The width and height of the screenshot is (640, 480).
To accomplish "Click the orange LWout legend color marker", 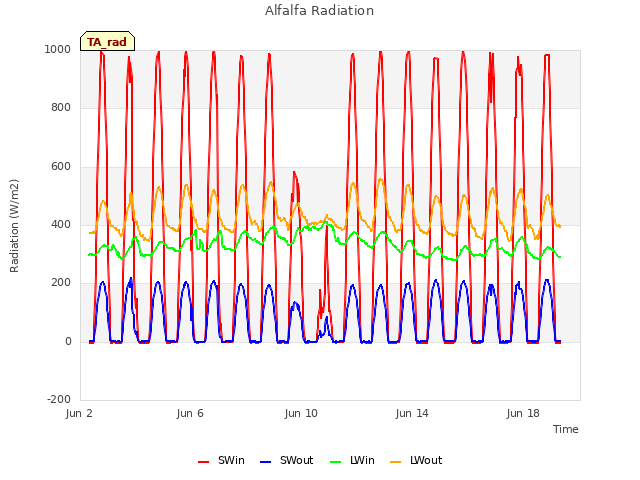I will pyautogui.click(x=396, y=462).
